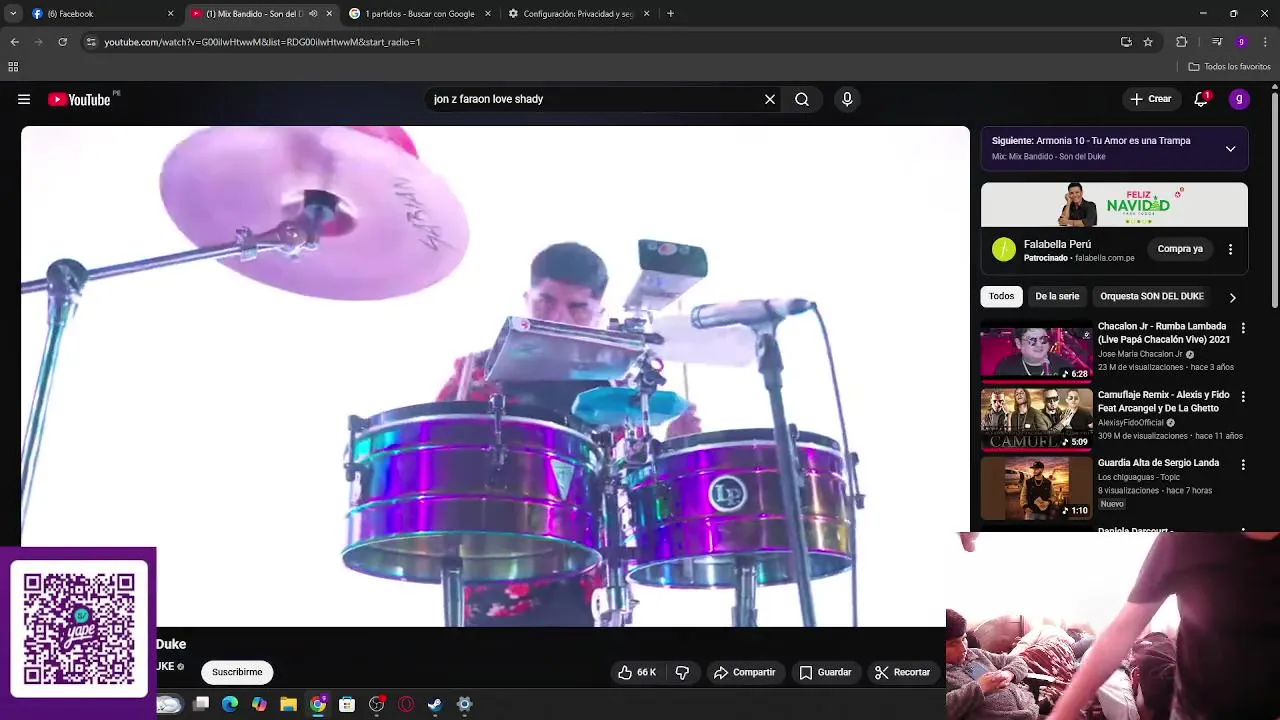Open Chrome three-dot menu
Screen dimensions: 1280x720
click(1266, 42)
